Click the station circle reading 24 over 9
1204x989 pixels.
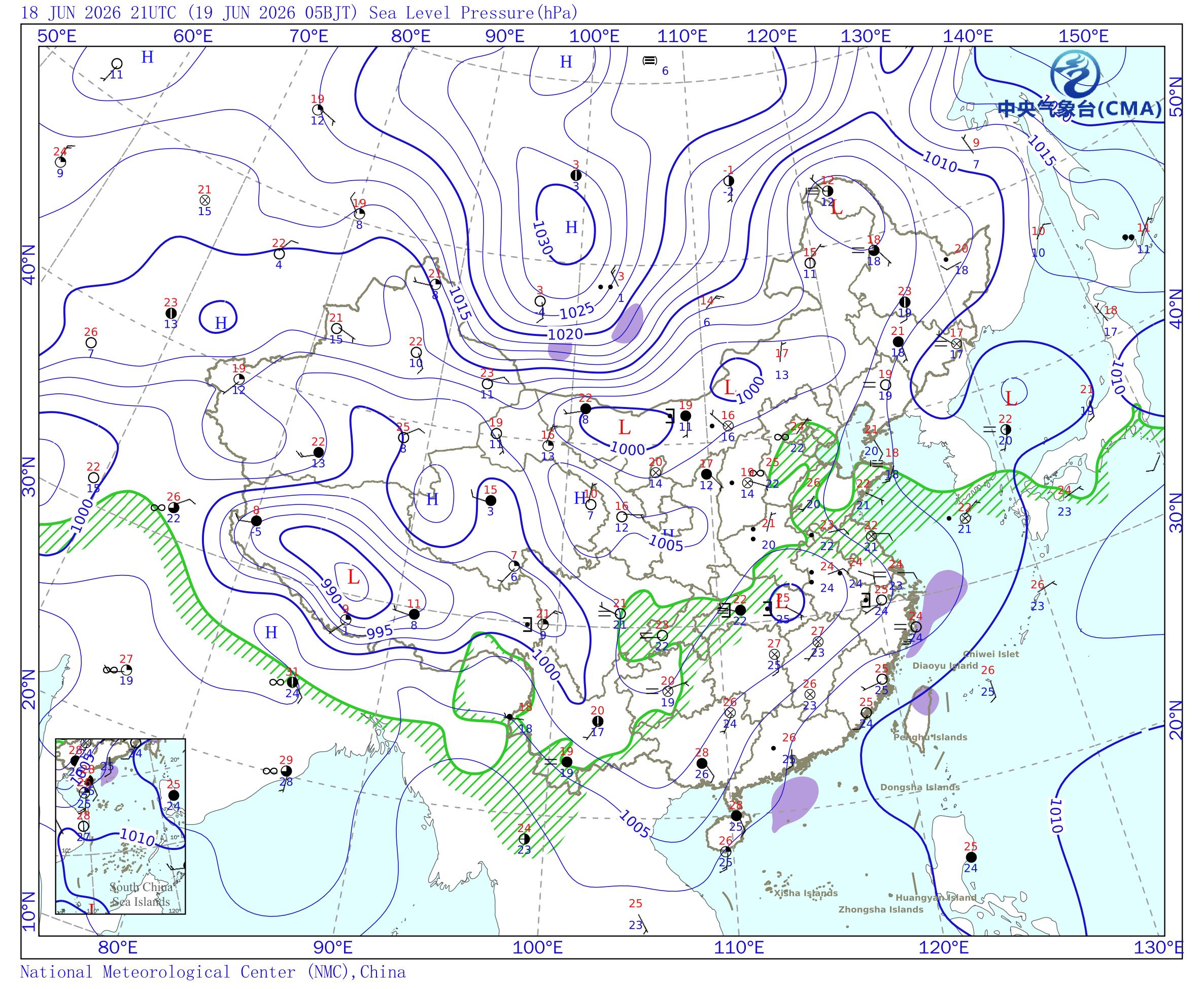(60, 161)
